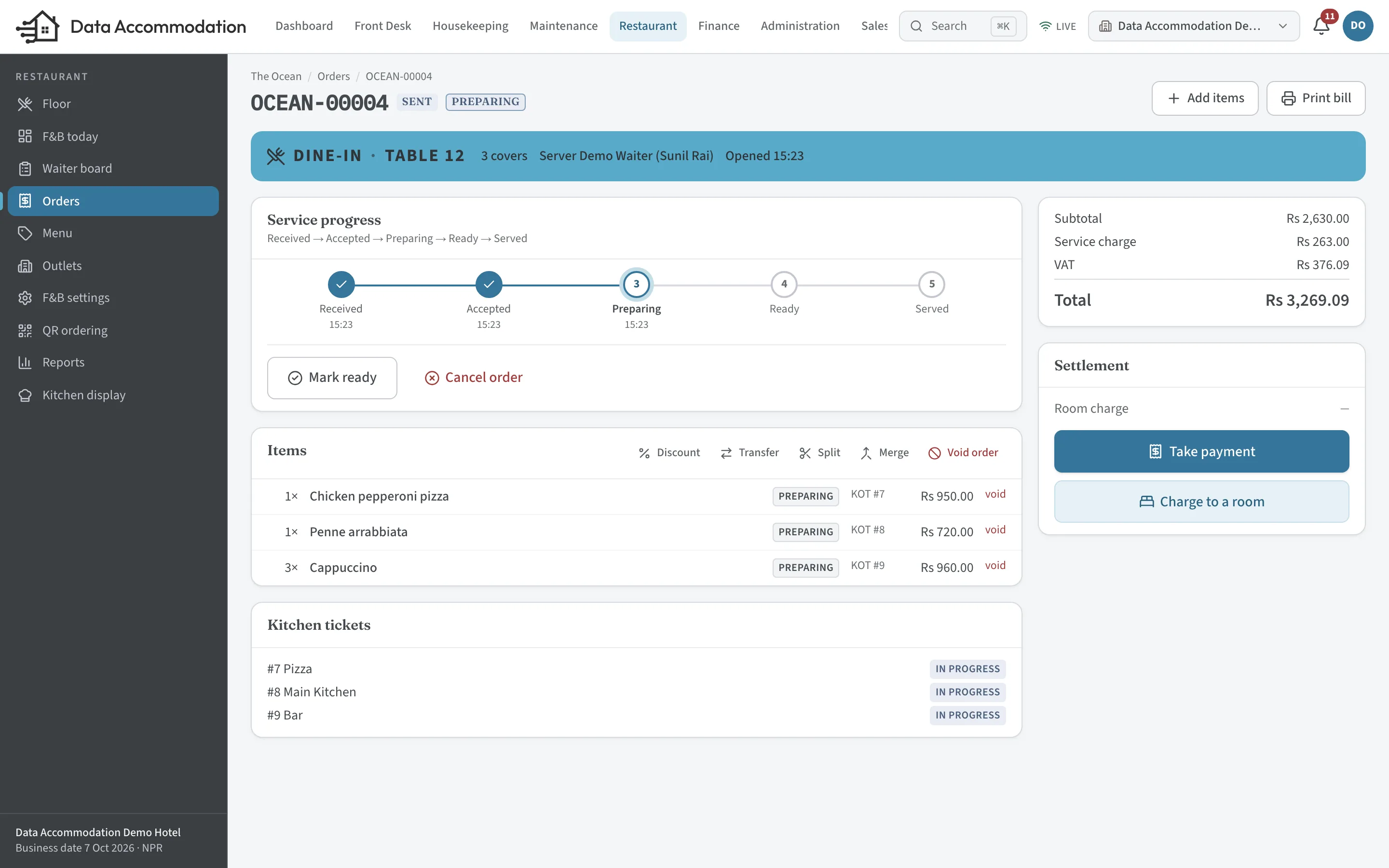The width and height of the screenshot is (1389, 868).
Task: Go to Orders breadcrumb link
Action: click(333, 76)
